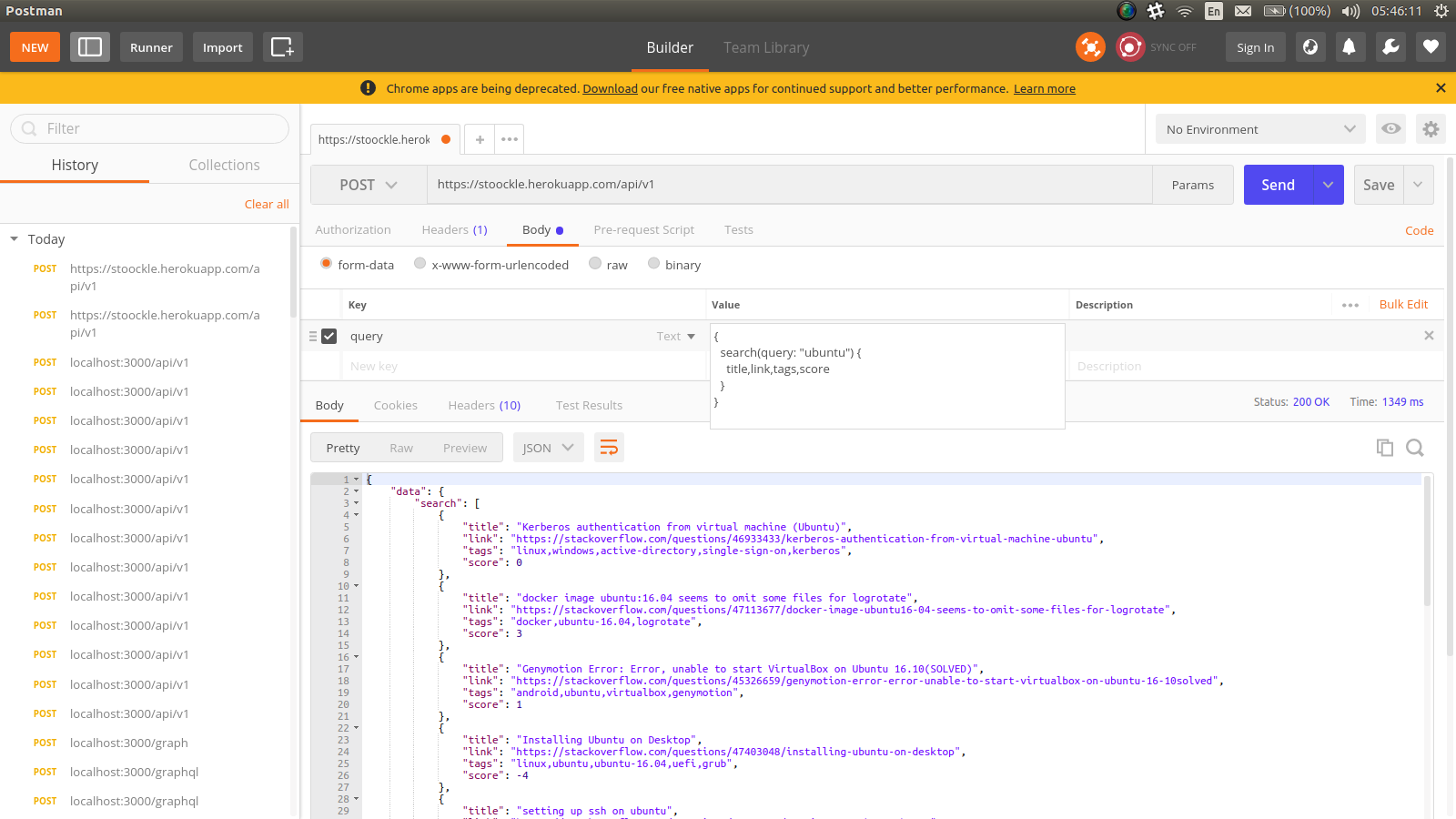1456x819 pixels.
Task: Select binary body type
Action: click(653, 263)
